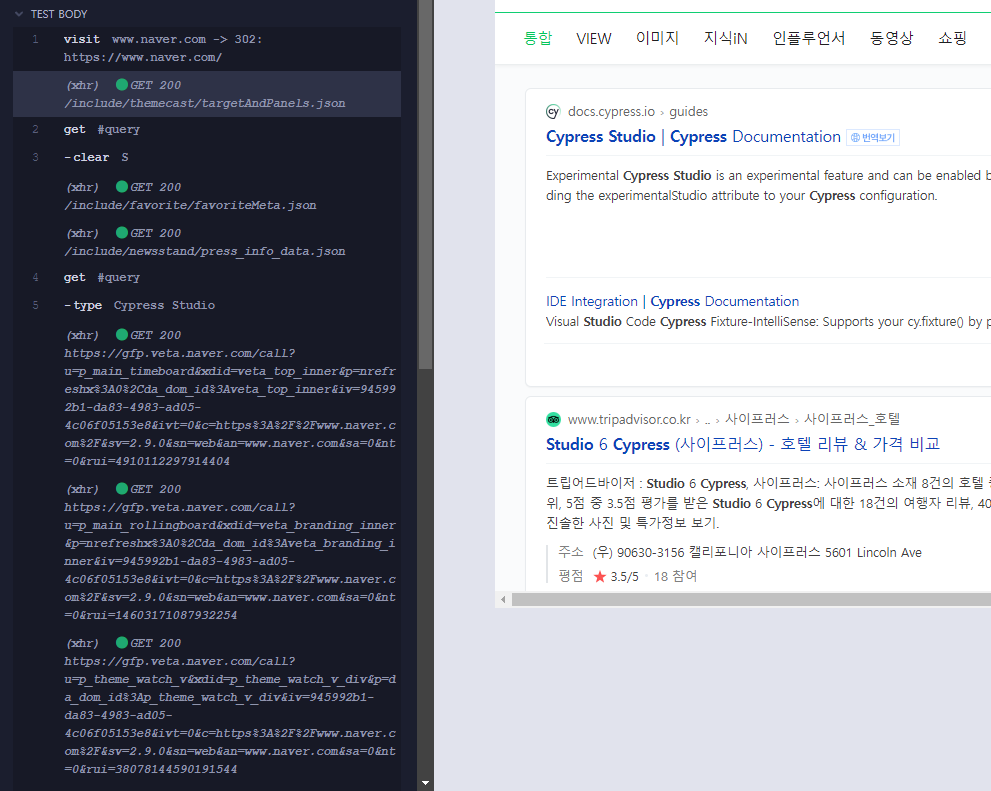Open the veta_top_inner xhr request entry
The width and height of the screenshot is (991, 791).
tap(207, 397)
